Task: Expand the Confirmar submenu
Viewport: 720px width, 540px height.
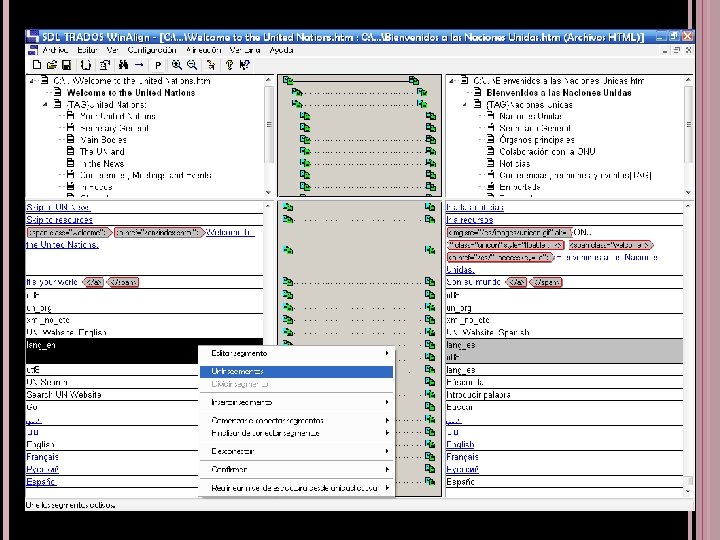Action: click(x=297, y=469)
